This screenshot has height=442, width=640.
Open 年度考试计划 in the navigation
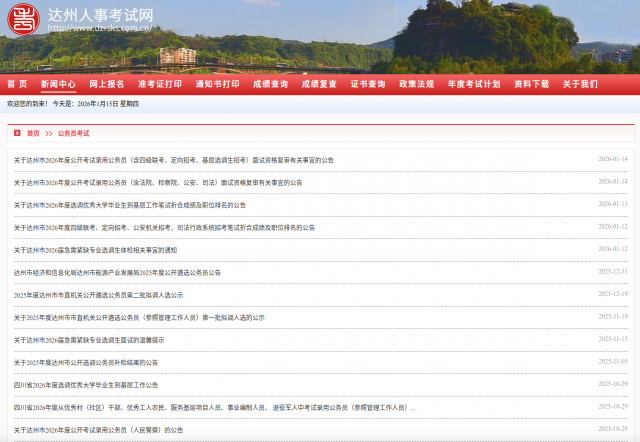click(473, 84)
